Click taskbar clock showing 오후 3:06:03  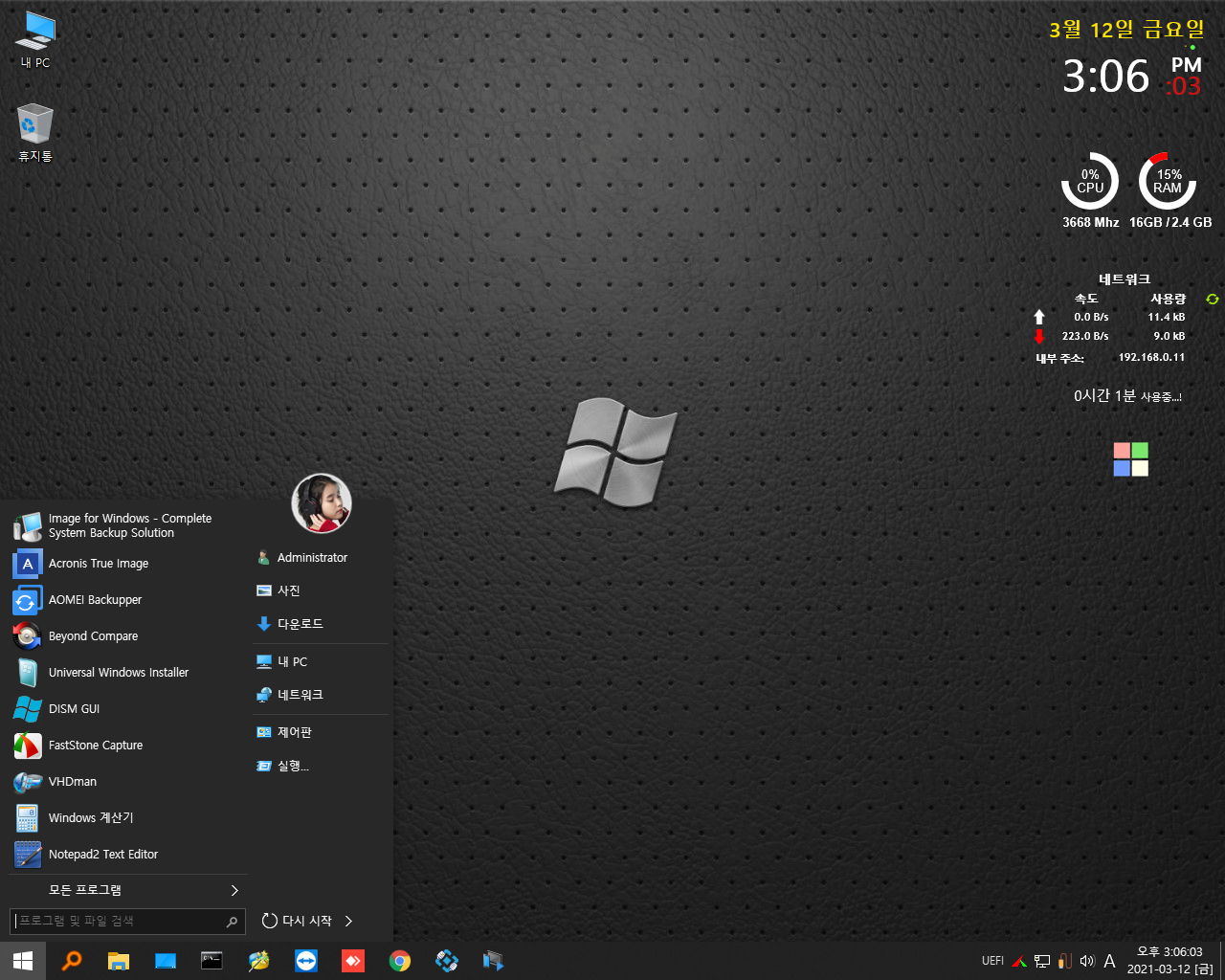[1169, 961]
